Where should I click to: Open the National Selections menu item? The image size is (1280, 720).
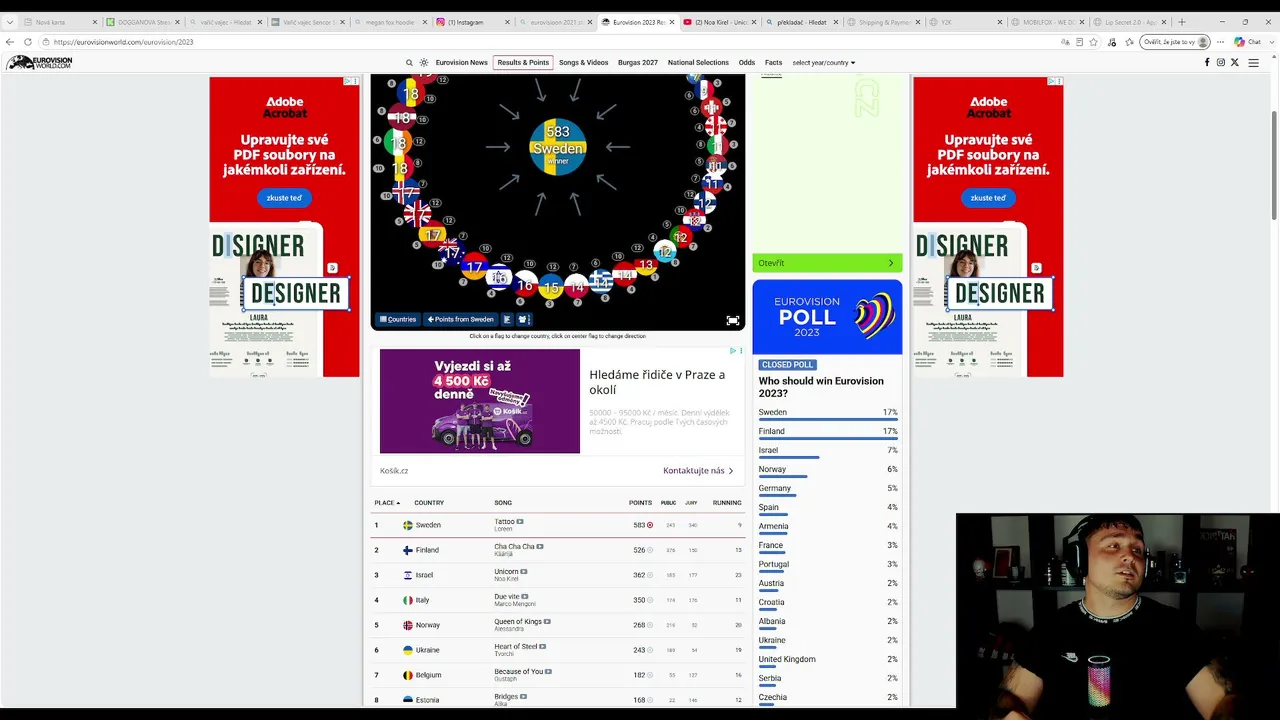tap(698, 63)
